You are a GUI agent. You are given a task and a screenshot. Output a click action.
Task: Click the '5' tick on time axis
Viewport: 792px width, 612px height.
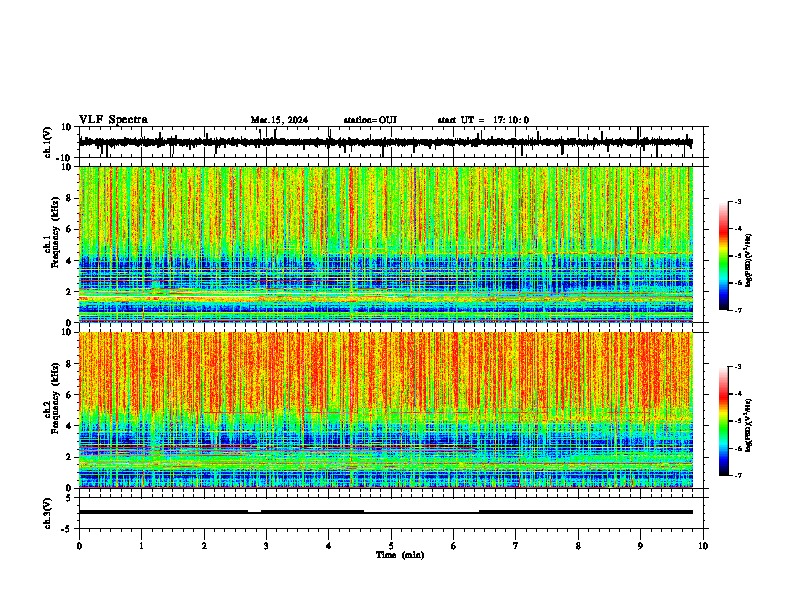tap(391, 546)
